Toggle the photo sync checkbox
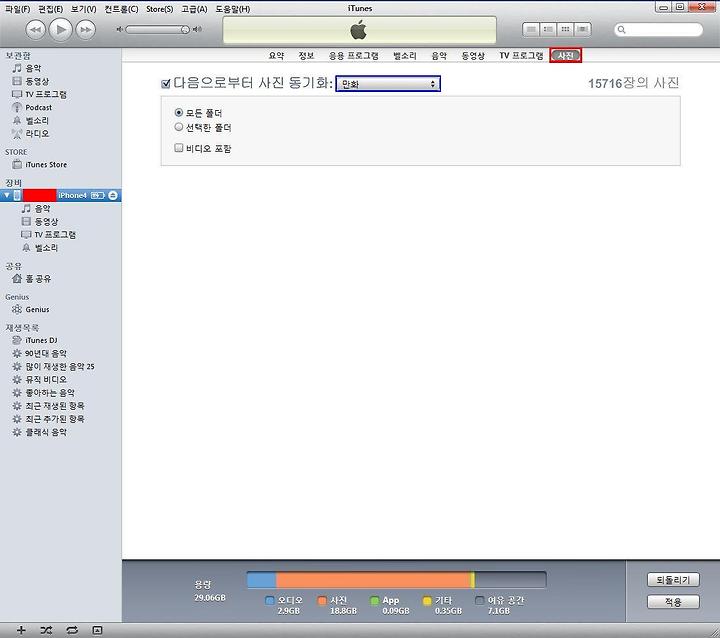The width and height of the screenshot is (720, 638). (x=166, y=84)
